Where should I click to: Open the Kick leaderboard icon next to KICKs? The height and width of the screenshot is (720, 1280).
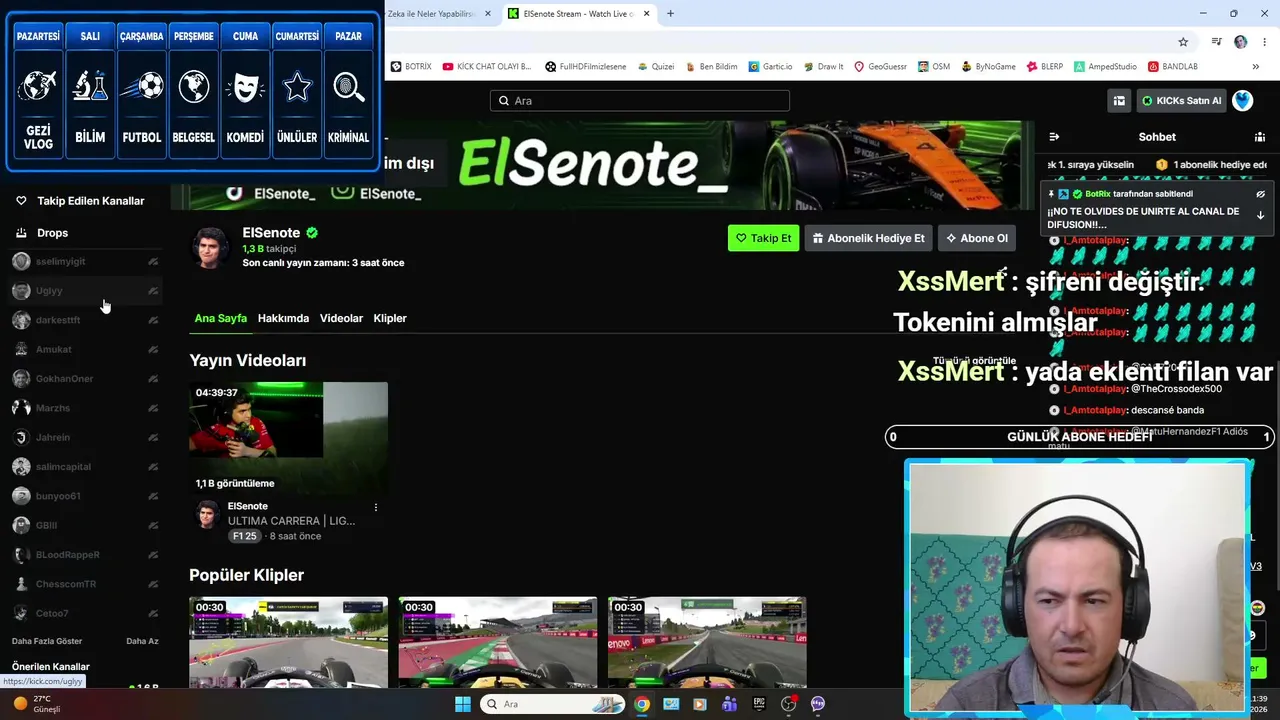point(1119,101)
